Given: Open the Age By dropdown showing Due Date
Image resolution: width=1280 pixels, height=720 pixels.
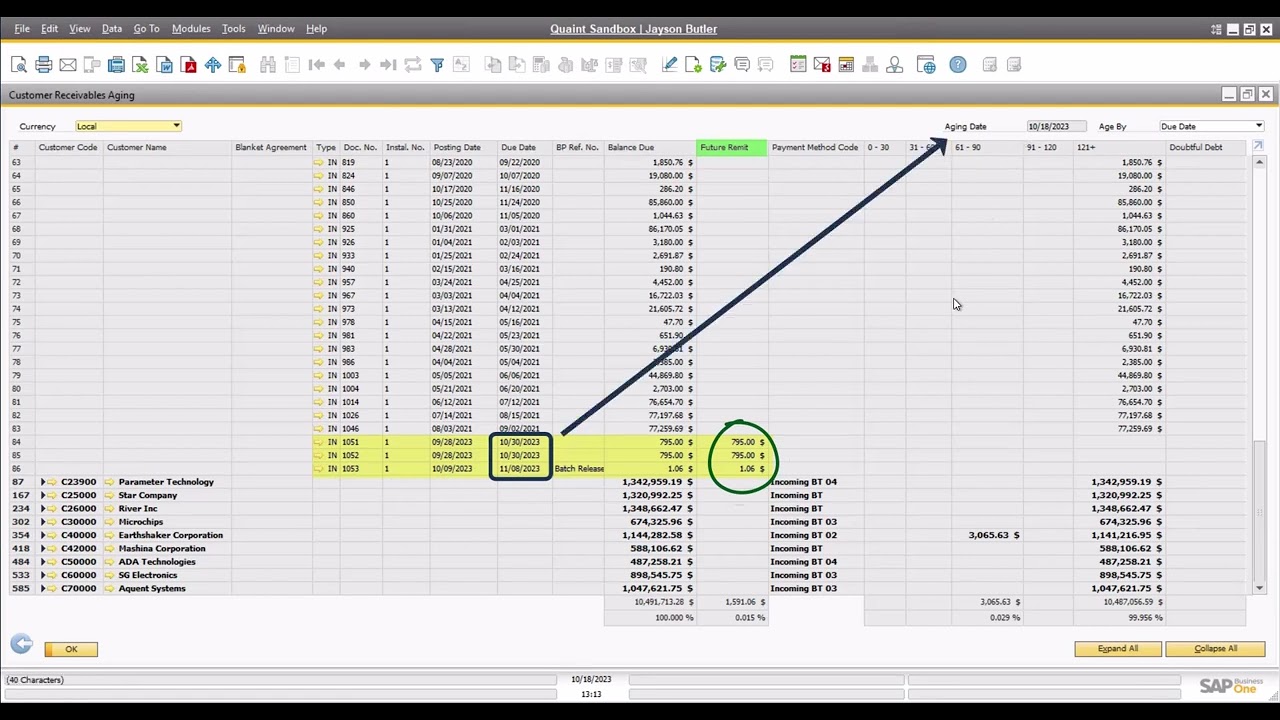Looking at the screenshot, I should [x=1211, y=126].
